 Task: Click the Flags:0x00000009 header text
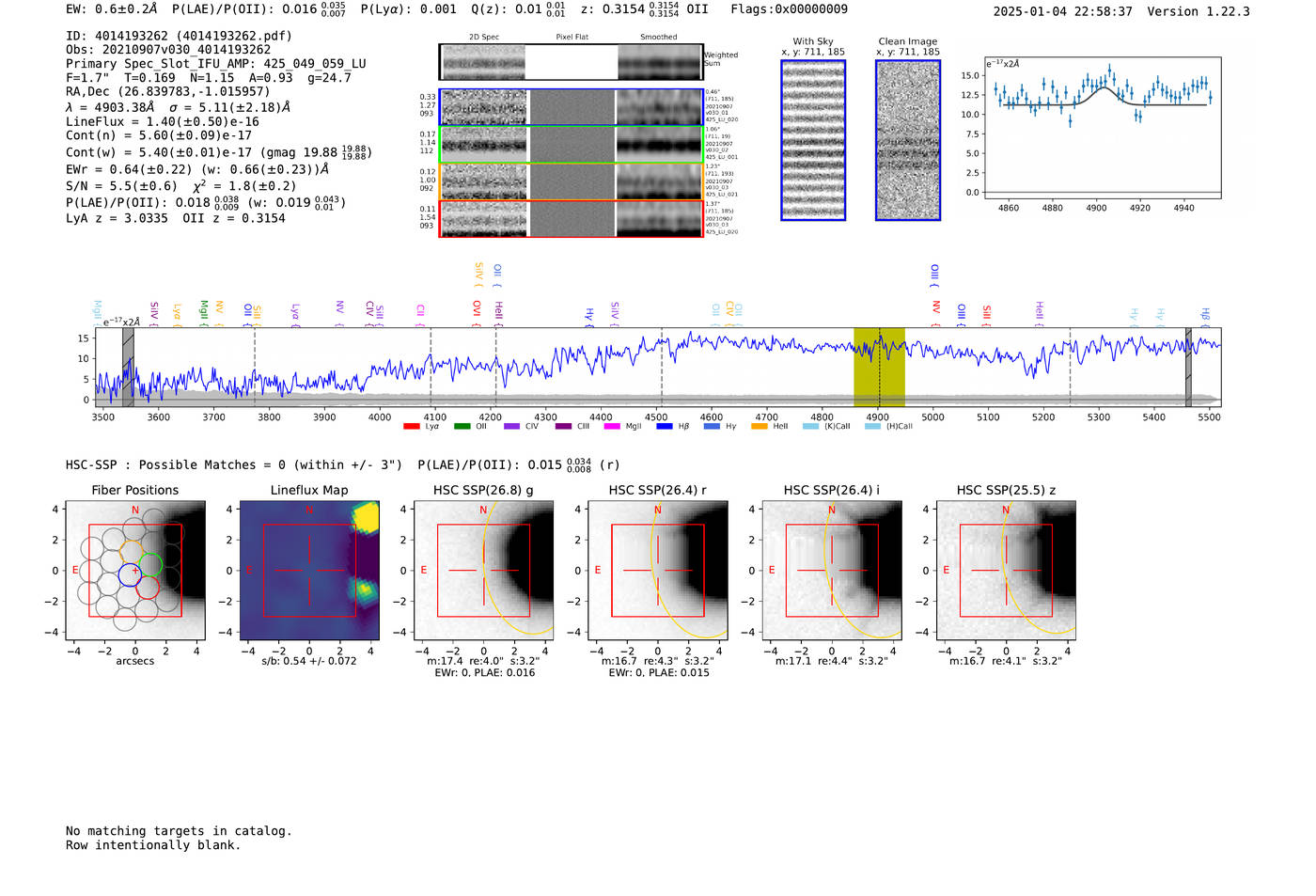click(790, 8)
